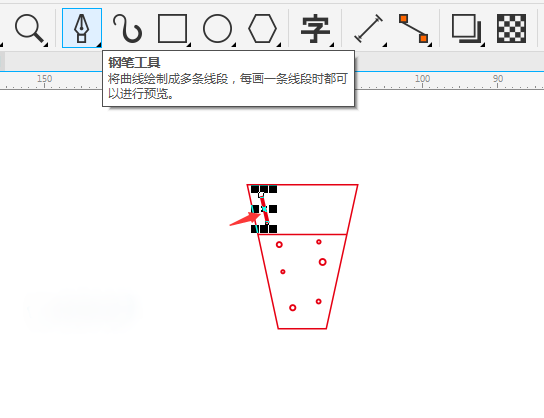Select the Connector tool with orange nodes
This screenshot has height=418, width=544.
(x=413, y=28)
